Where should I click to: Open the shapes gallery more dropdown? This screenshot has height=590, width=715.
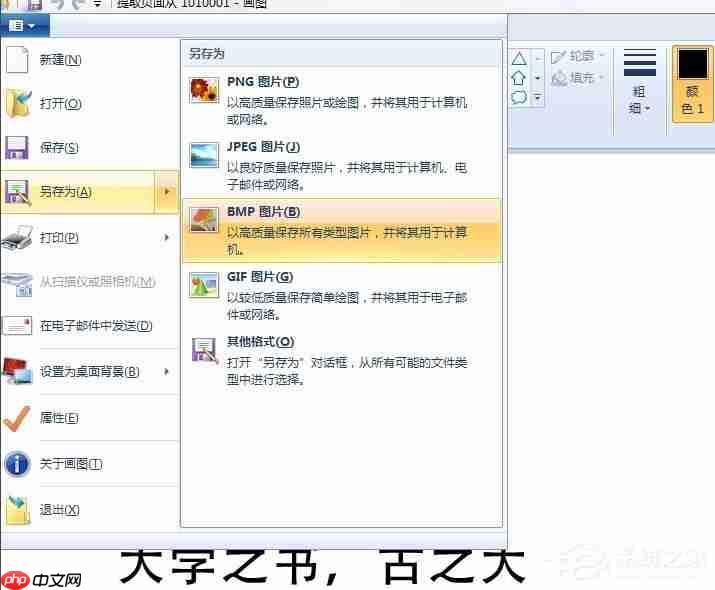pyautogui.click(x=538, y=98)
